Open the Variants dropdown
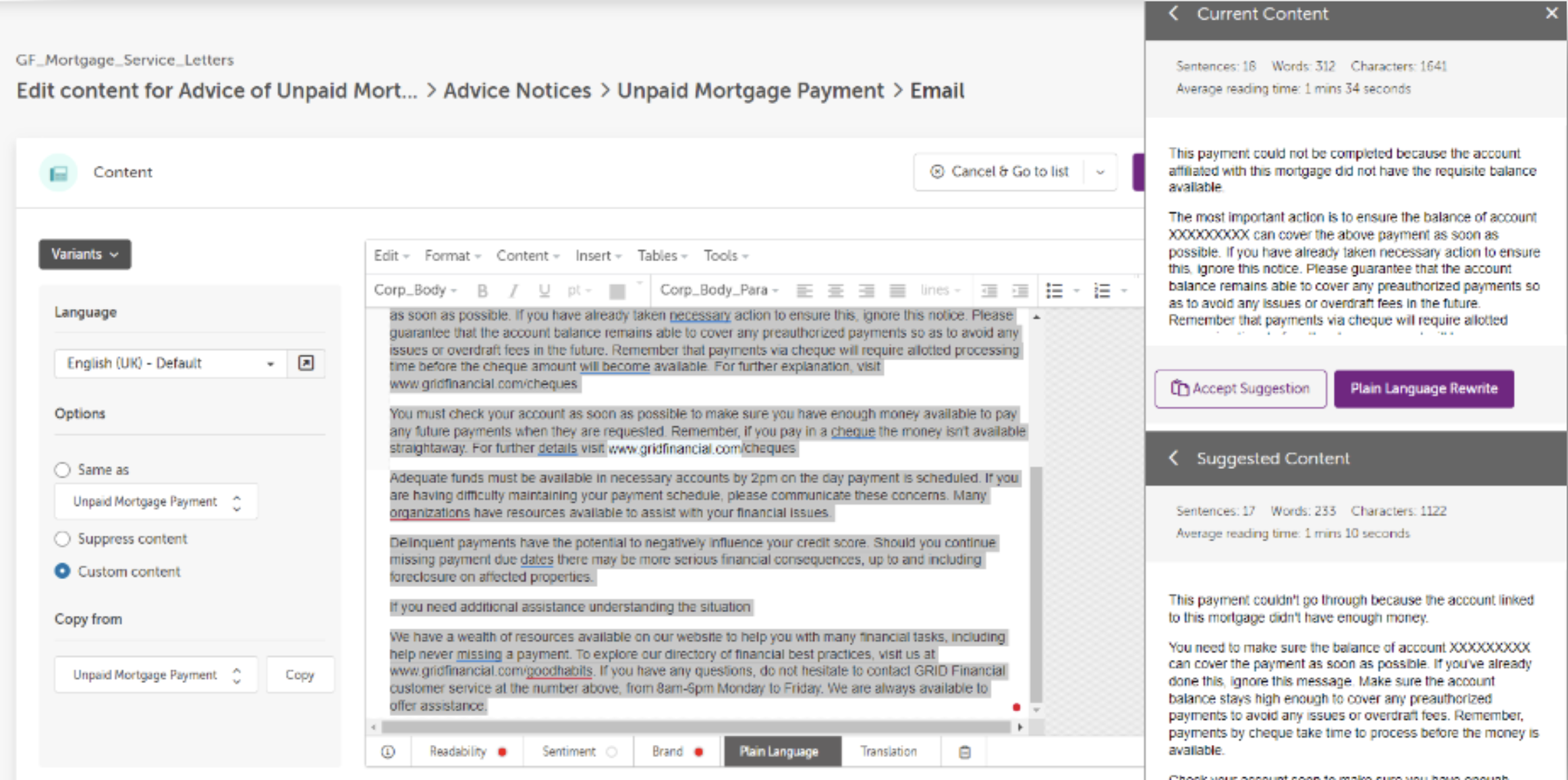 point(85,254)
